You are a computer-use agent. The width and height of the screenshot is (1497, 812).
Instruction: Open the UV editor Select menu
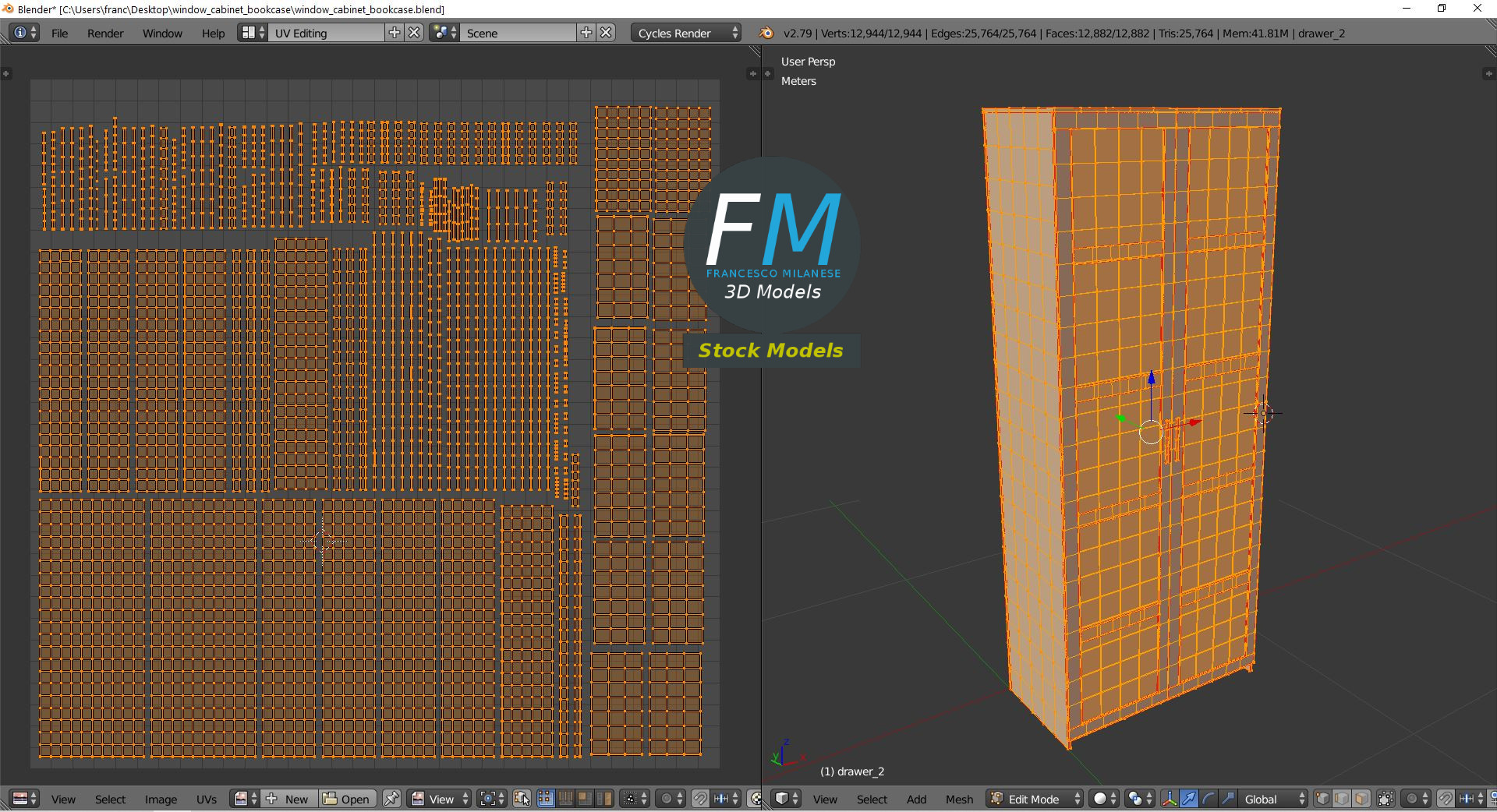click(110, 800)
